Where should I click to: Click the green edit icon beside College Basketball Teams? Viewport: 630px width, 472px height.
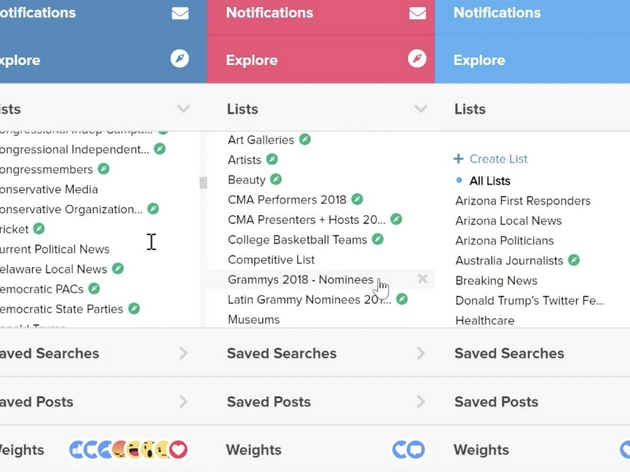(x=378, y=240)
